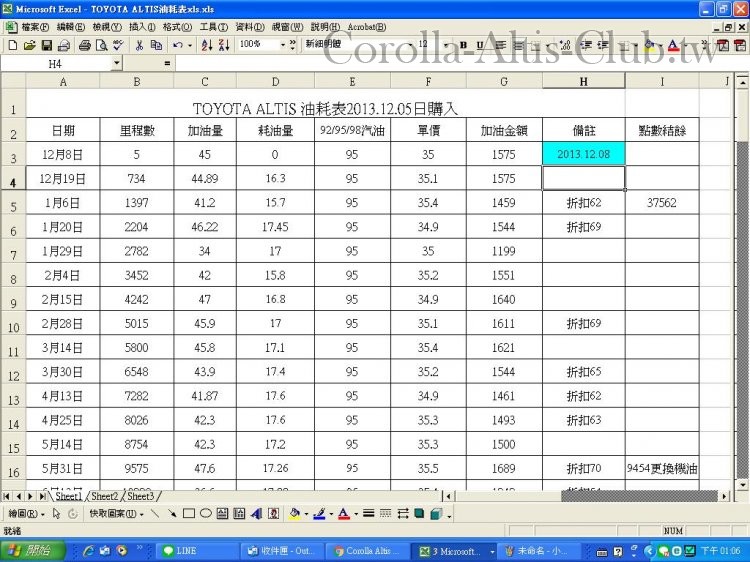Jump to the first sheet tab arrow

point(7,496)
